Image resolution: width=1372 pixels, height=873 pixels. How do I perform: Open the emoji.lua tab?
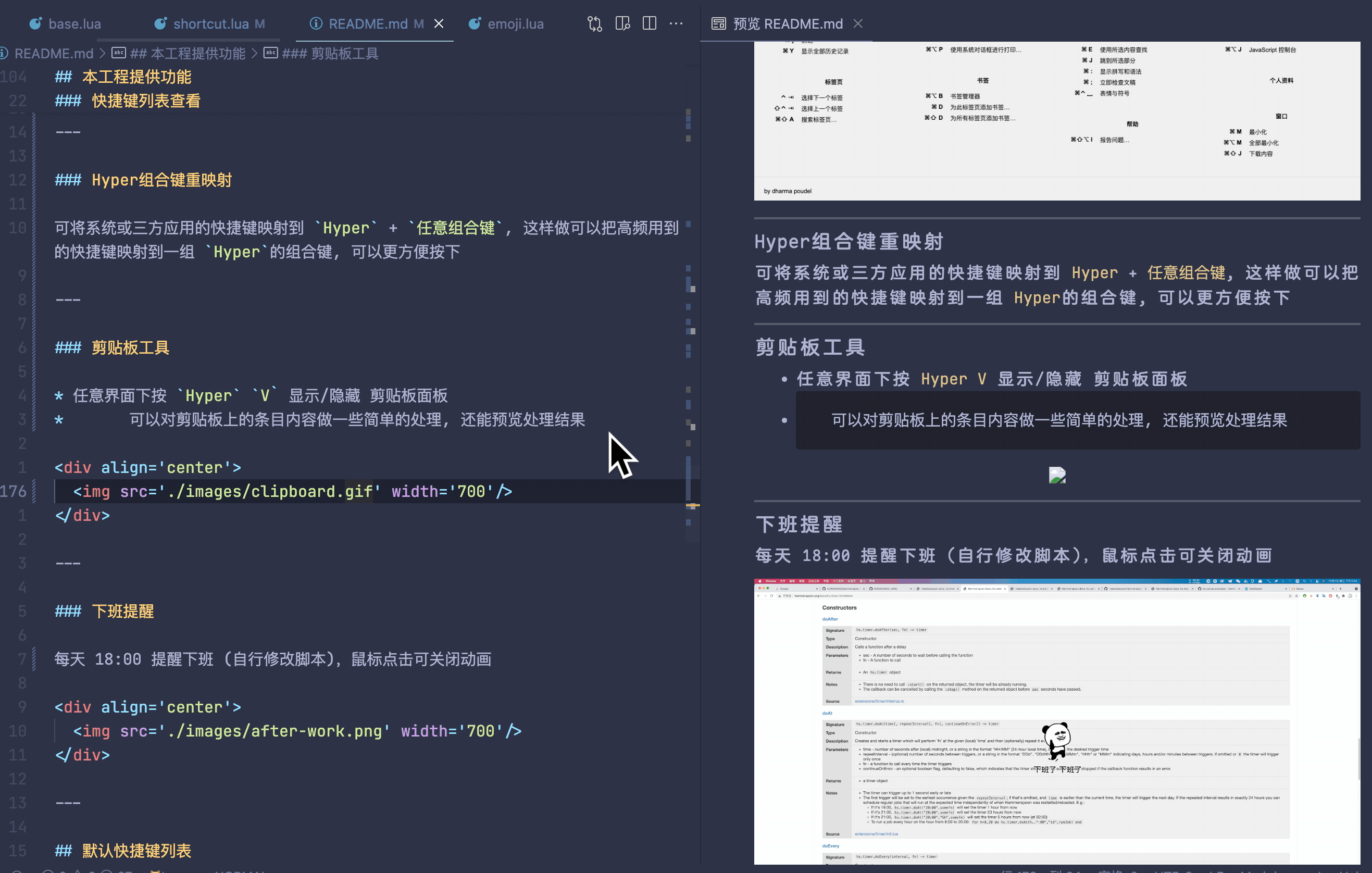click(515, 24)
